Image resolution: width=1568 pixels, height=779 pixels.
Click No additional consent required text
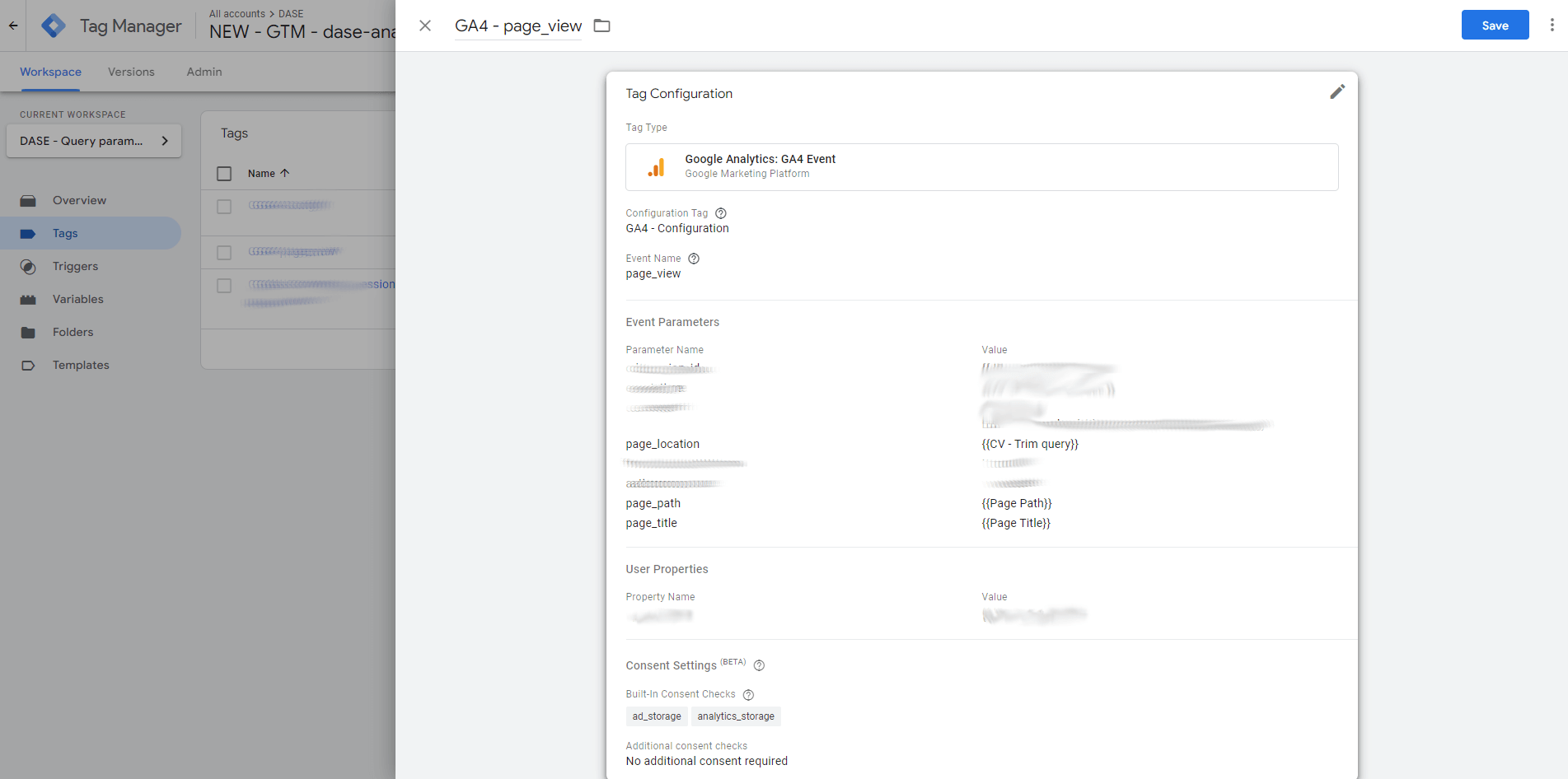pos(707,761)
